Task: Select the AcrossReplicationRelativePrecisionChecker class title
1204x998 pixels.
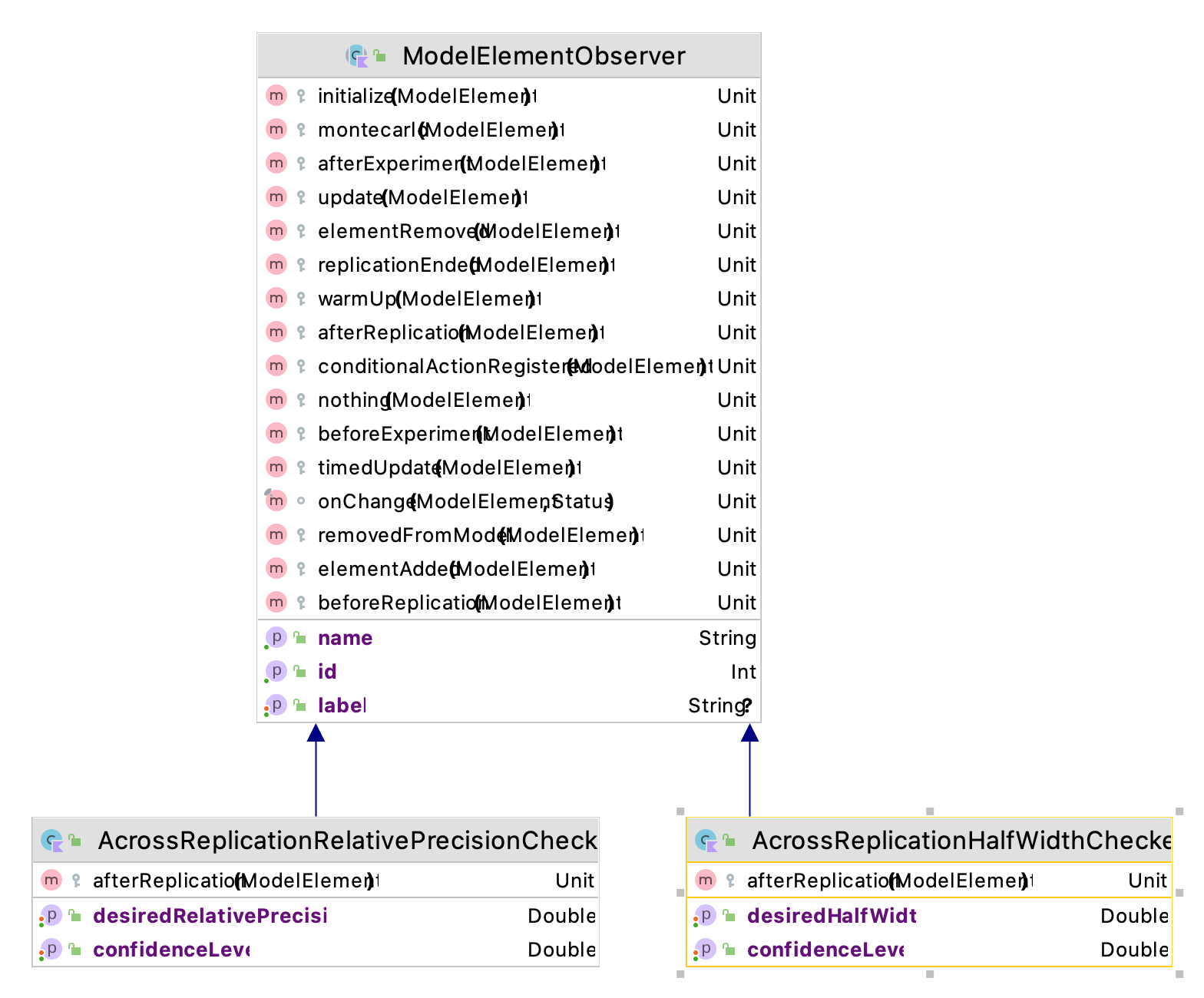Action: (x=347, y=841)
